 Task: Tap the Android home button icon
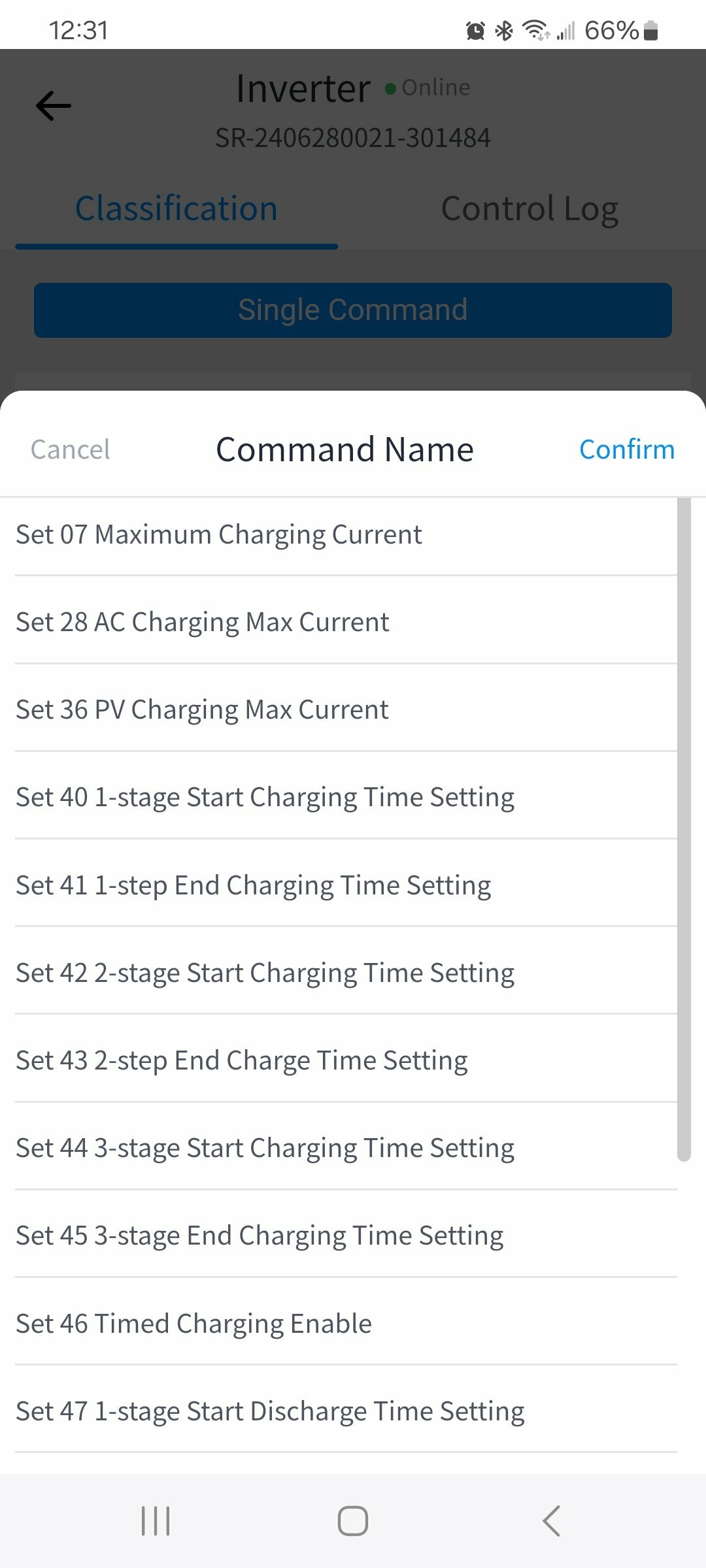(353, 1521)
